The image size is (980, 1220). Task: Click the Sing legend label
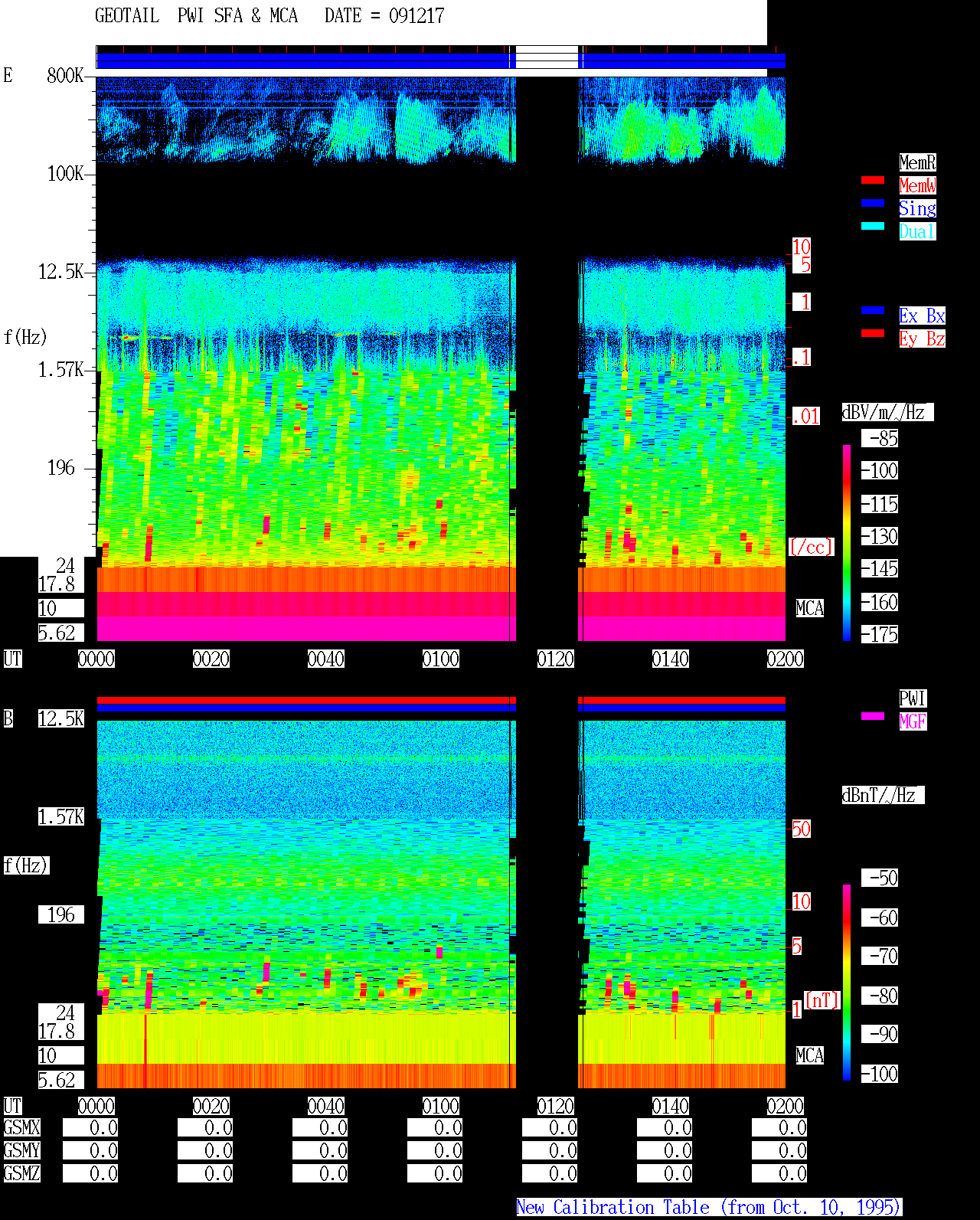[x=917, y=208]
